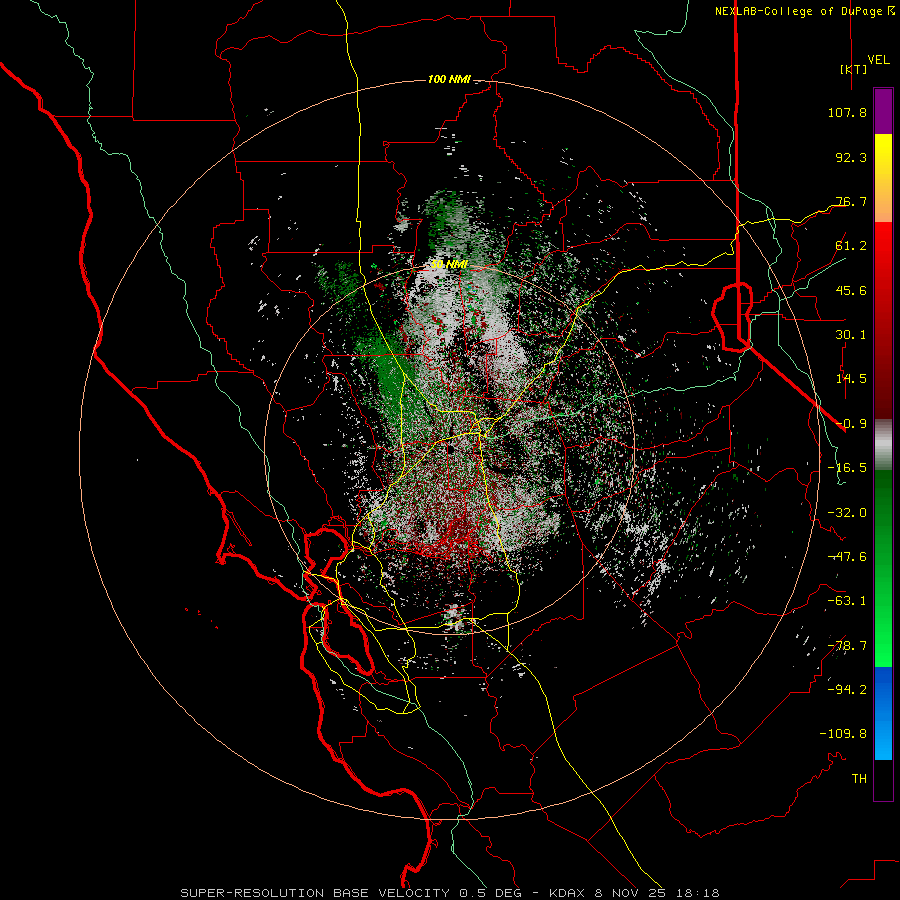The height and width of the screenshot is (900, 900).
Task: Select the black TH segment of color bar
Action: pos(883,779)
